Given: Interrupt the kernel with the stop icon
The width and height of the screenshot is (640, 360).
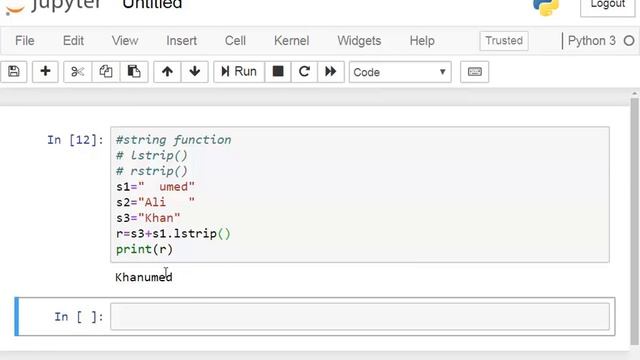Looking at the screenshot, I should tap(278, 72).
